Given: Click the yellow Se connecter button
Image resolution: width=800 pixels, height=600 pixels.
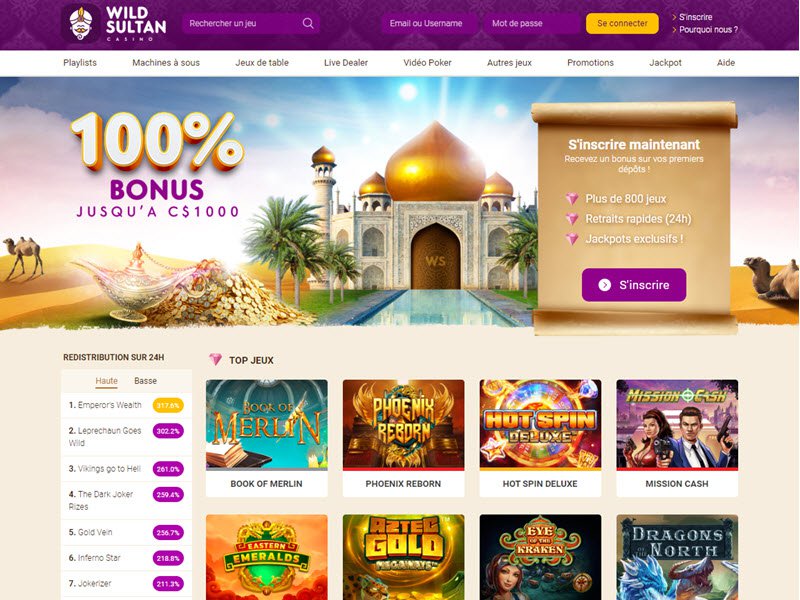Looking at the screenshot, I should 622,23.
